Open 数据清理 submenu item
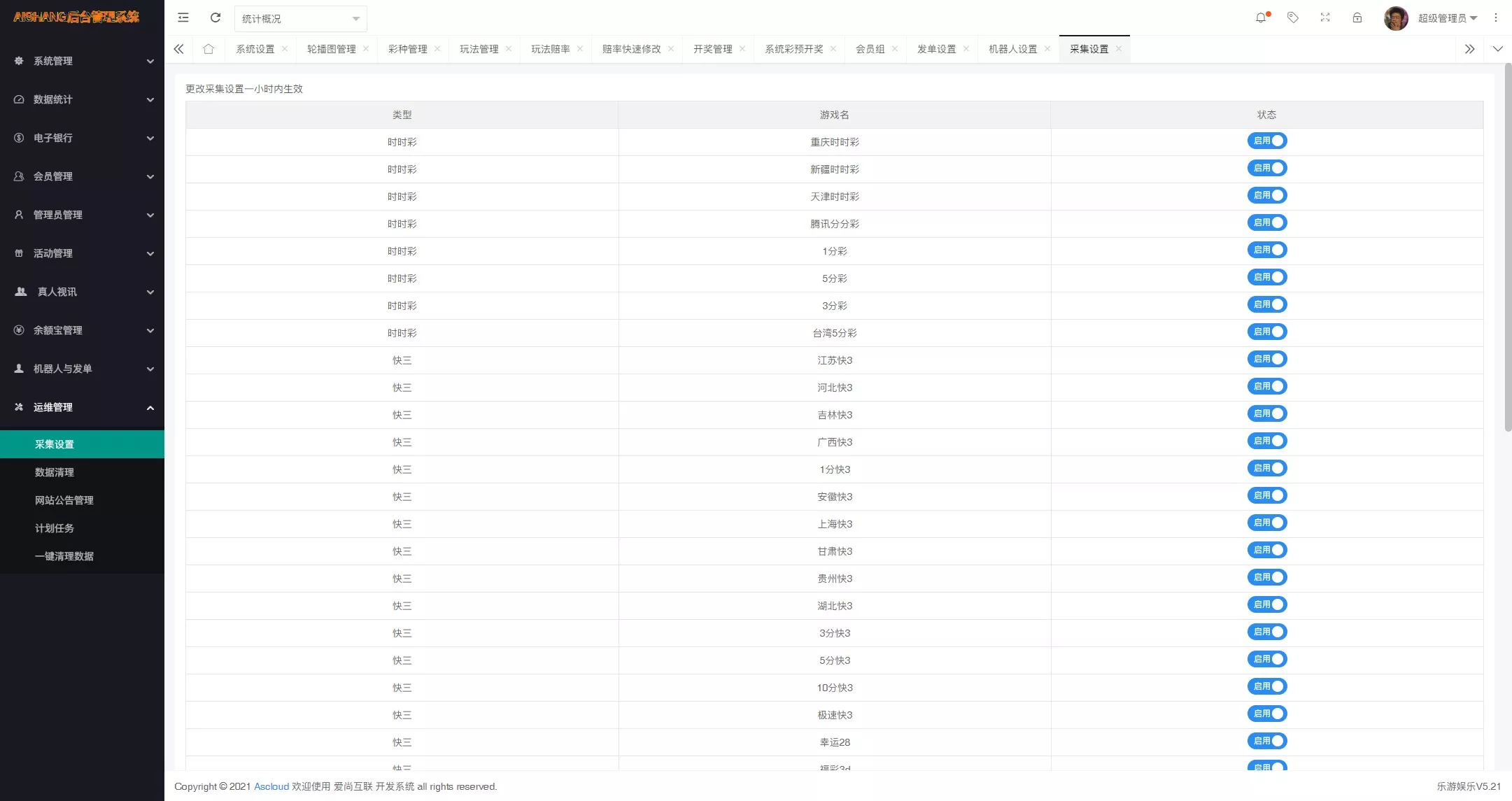 pyautogui.click(x=82, y=472)
